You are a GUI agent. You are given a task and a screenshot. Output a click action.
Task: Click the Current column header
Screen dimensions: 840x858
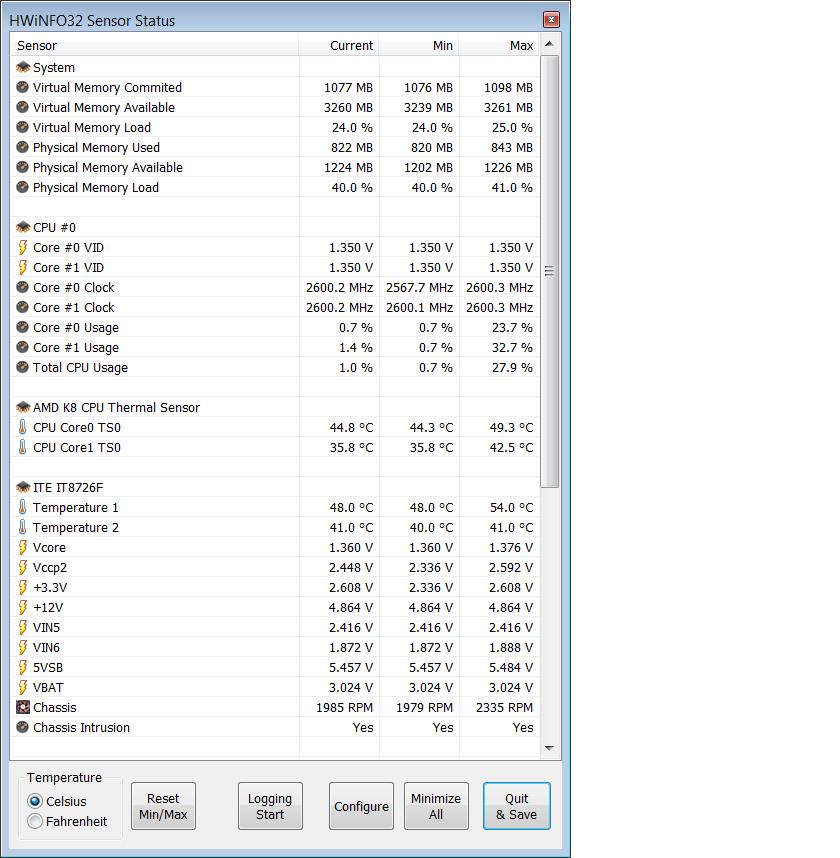click(339, 45)
